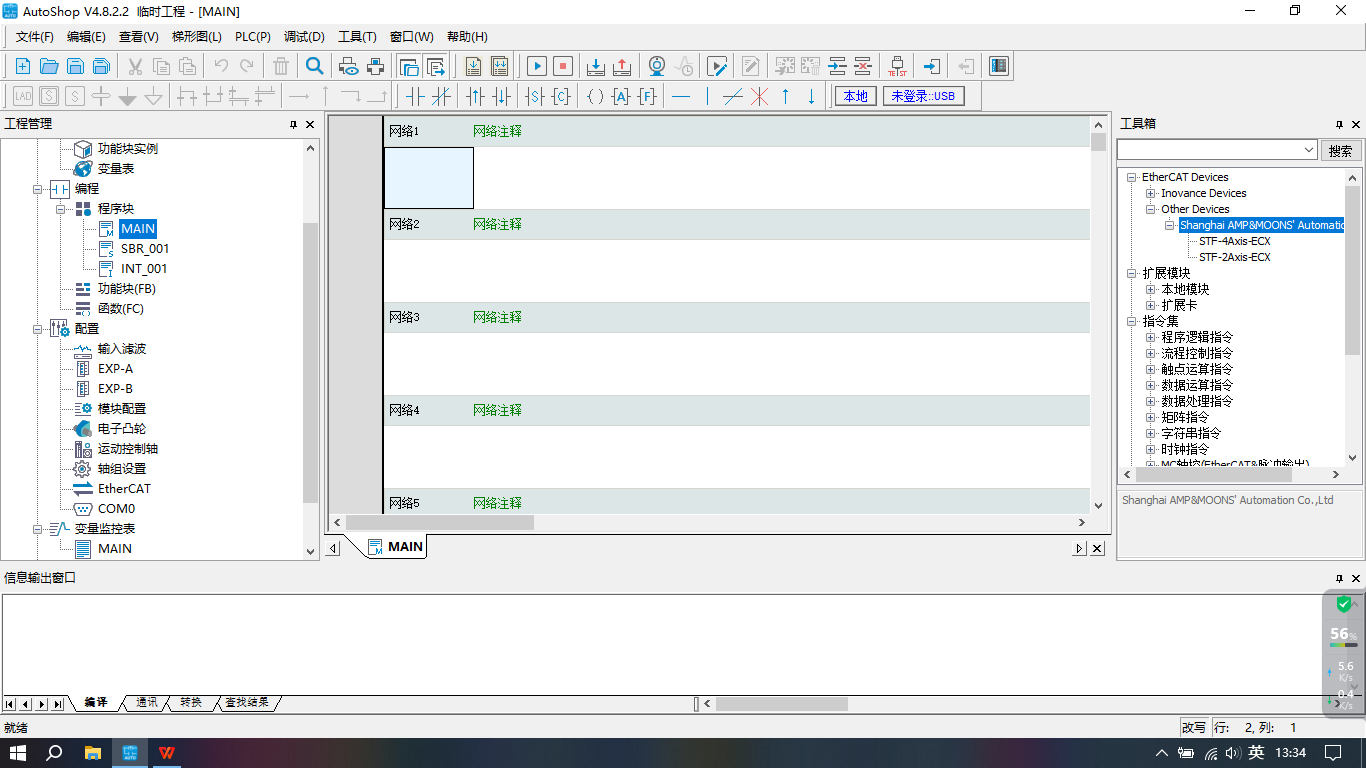Click the 工程管理 panel vertical scrollbar
1366x768 pixels.
click(310, 363)
